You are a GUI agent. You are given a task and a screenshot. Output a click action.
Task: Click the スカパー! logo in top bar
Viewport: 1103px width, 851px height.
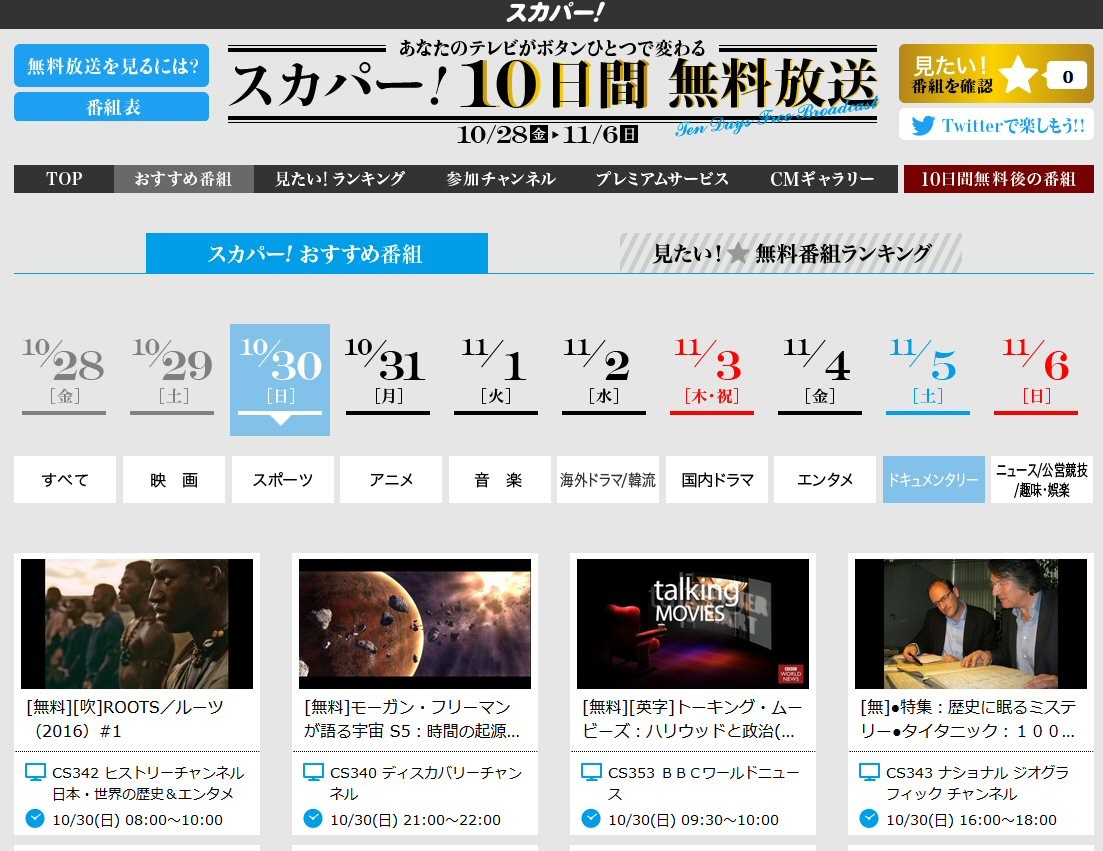point(554,13)
